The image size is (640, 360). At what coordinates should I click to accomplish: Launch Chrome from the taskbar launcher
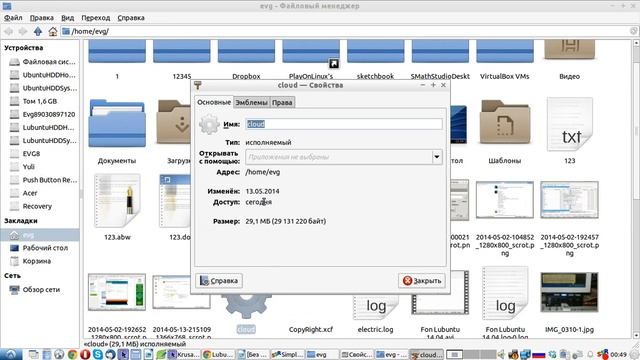point(72,354)
